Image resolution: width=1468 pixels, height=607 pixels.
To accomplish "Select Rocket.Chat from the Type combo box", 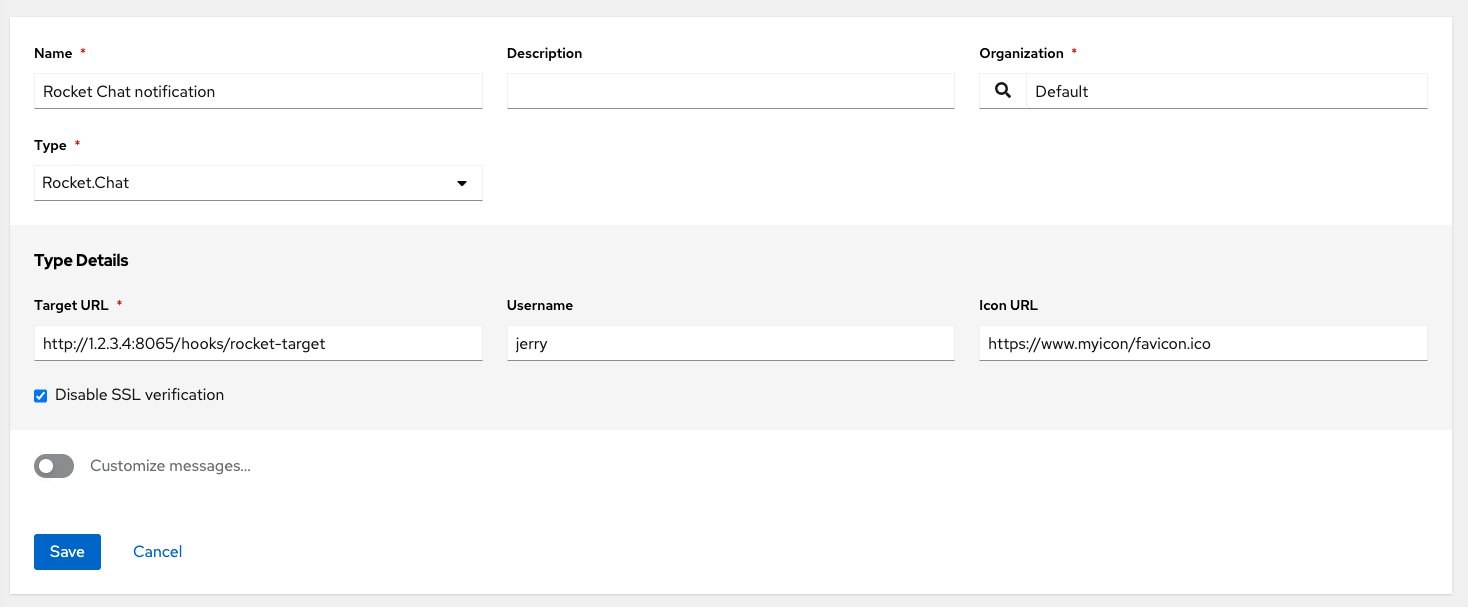I will point(258,183).
